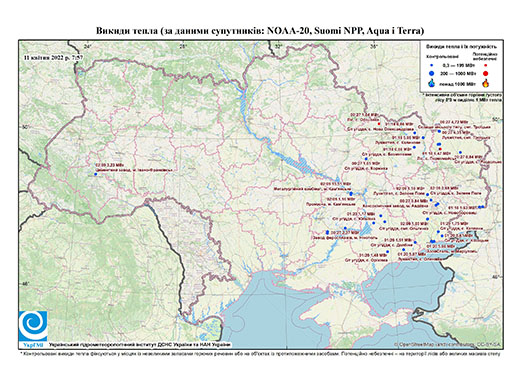Click the small blue dot in legend

pos(432,66)
